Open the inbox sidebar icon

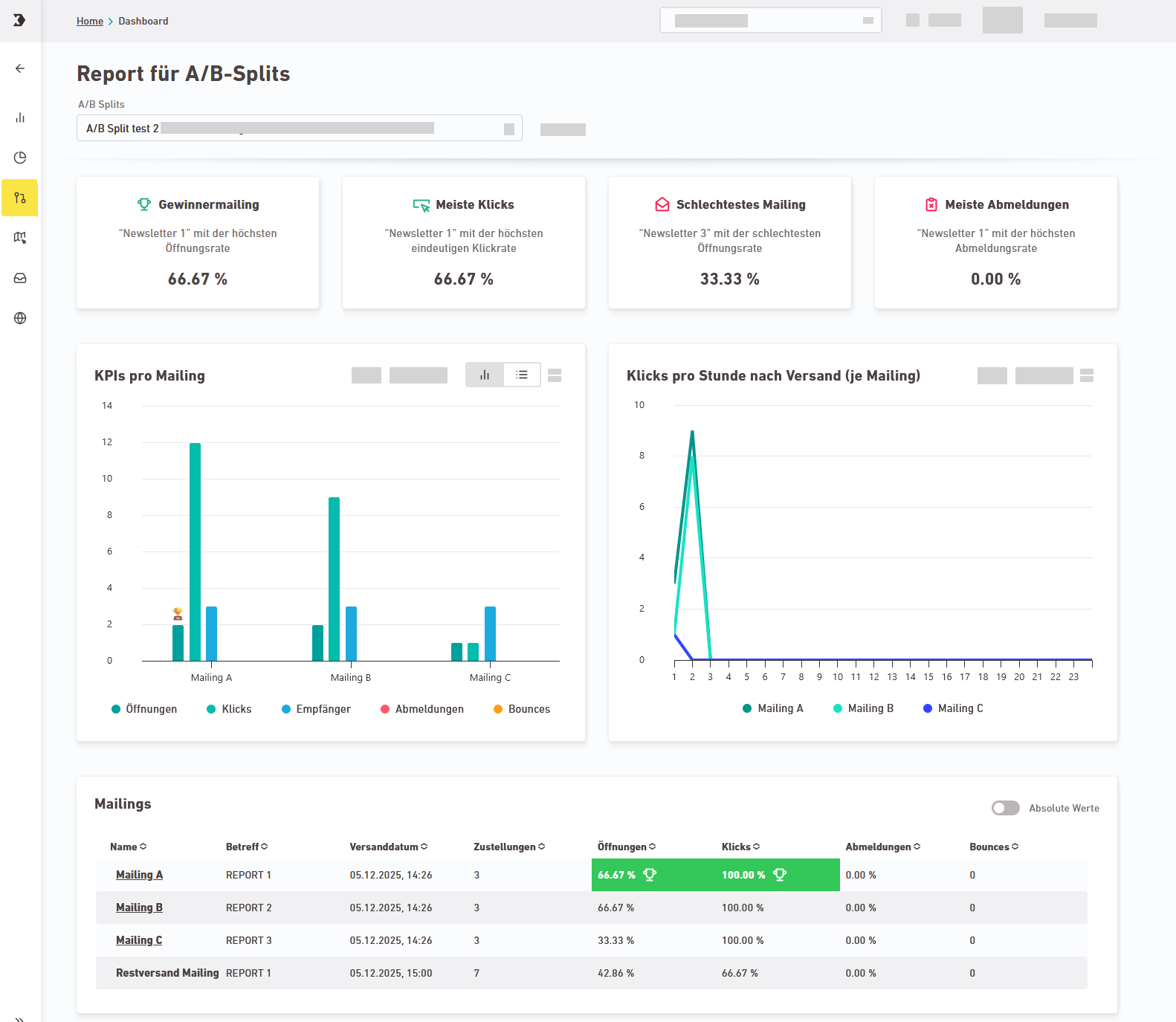pyautogui.click(x=20, y=278)
